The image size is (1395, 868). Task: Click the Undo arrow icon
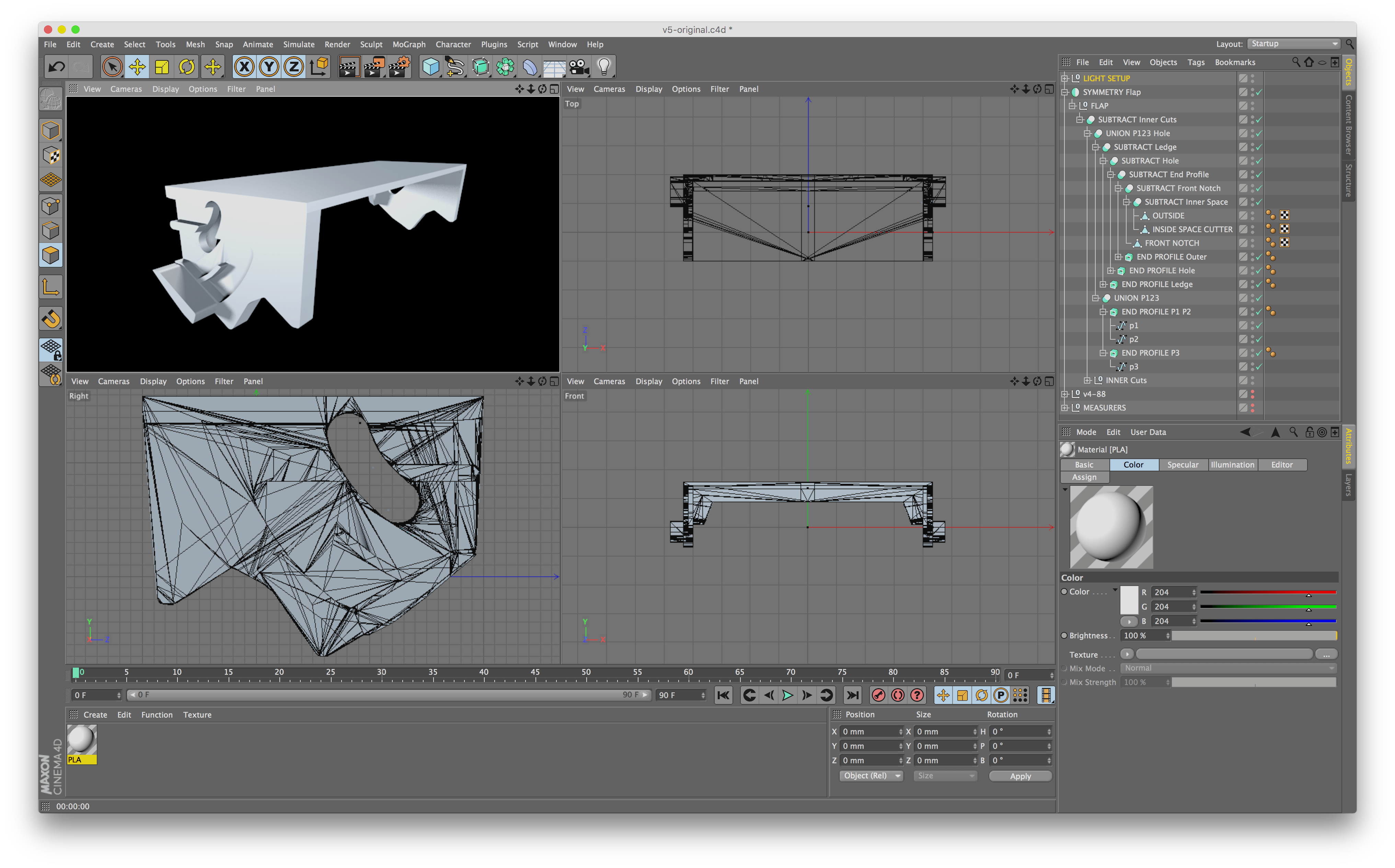coord(56,67)
